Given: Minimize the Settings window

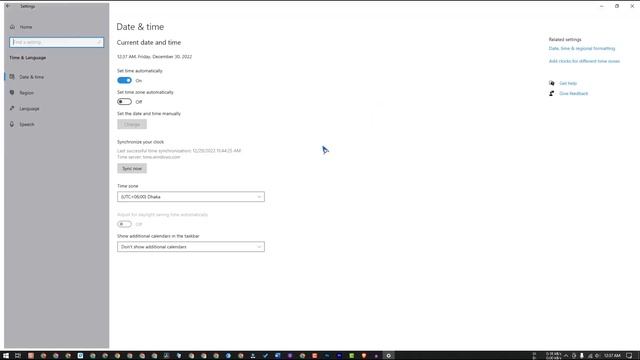Looking at the screenshot, I should pyautogui.click(x=602, y=6).
